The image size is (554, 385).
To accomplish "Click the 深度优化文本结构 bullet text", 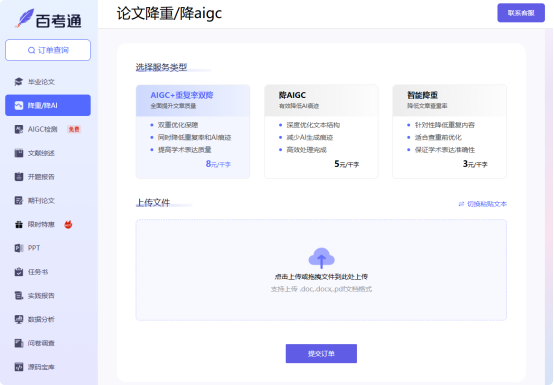I will click(313, 125).
